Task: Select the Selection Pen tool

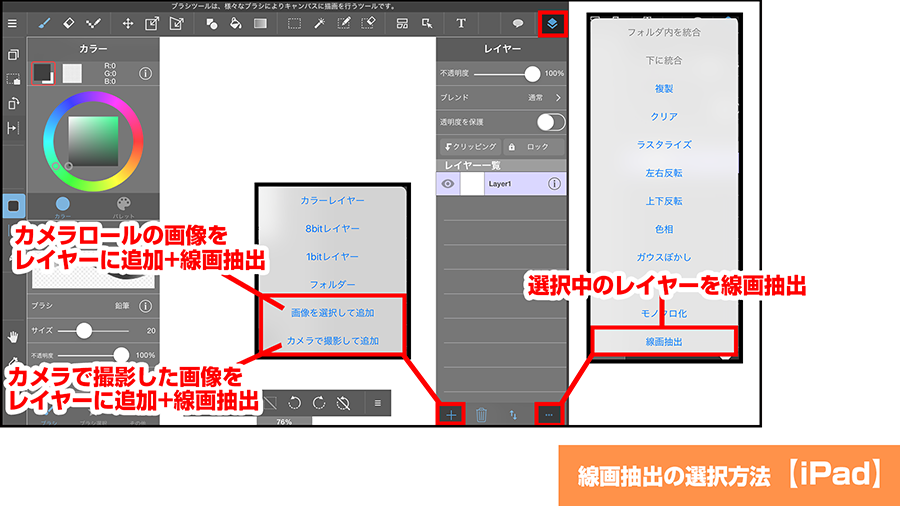Action: [344, 24]
